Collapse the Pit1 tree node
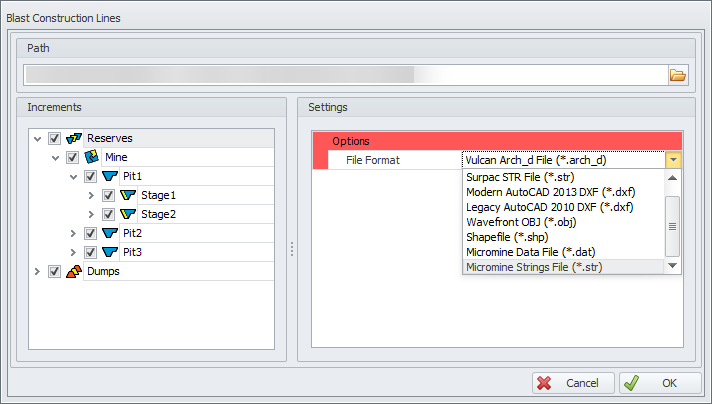Image resolution: width=712 pixels, height=404 pixels. pyautogui.click(x=74, y=177)
